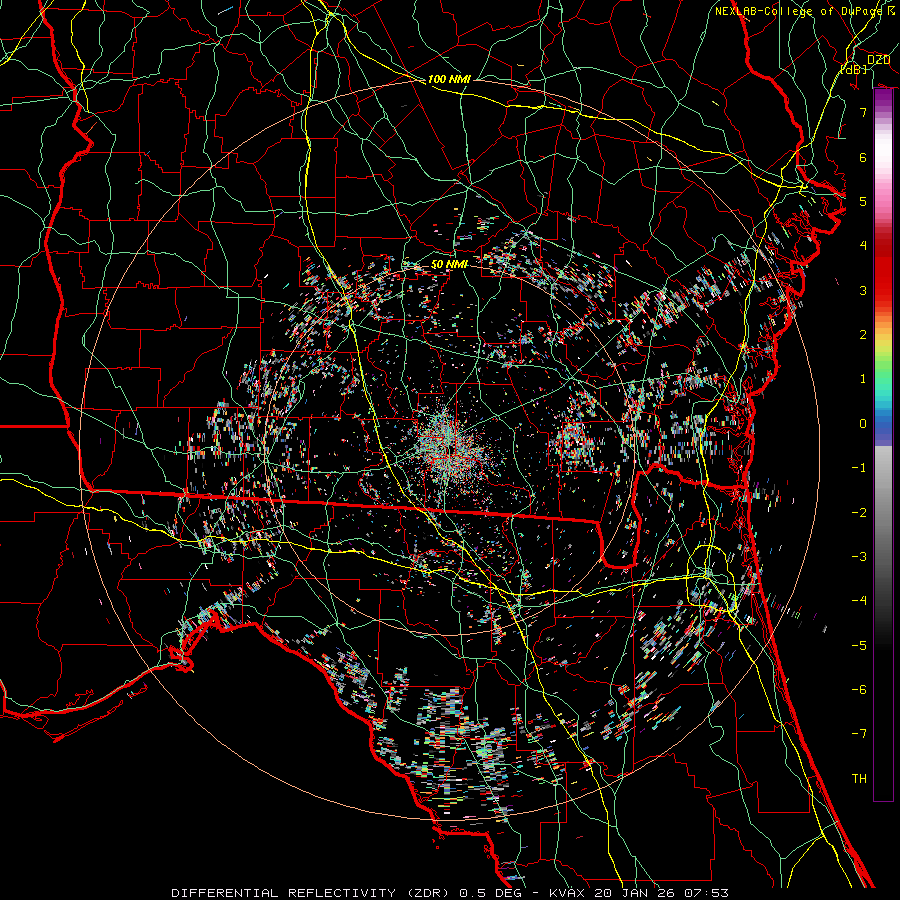Click the -5 value on color scale
Viewport: 900px width, 900px height.
859,646
